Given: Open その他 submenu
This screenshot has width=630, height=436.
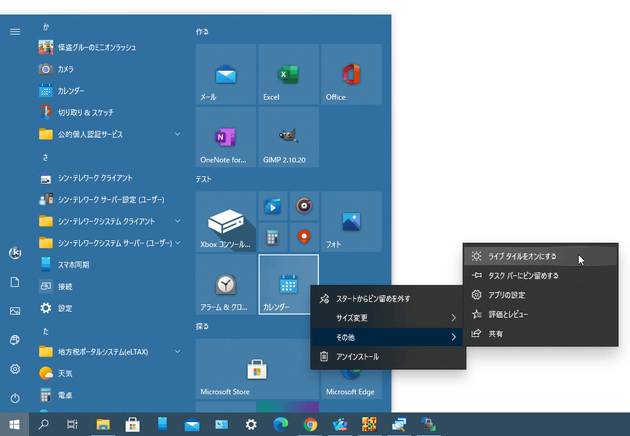Looking at the screenshot, I should 388,337.
